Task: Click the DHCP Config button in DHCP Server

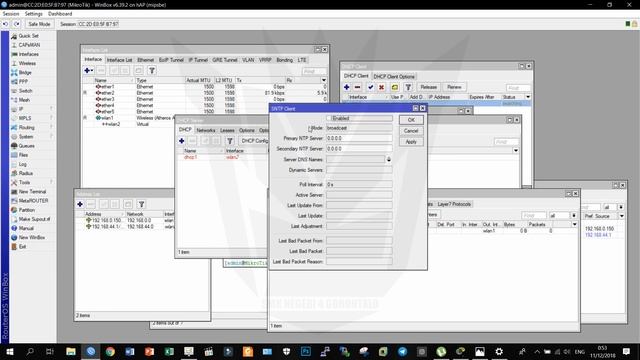Action: coord(255,141)
